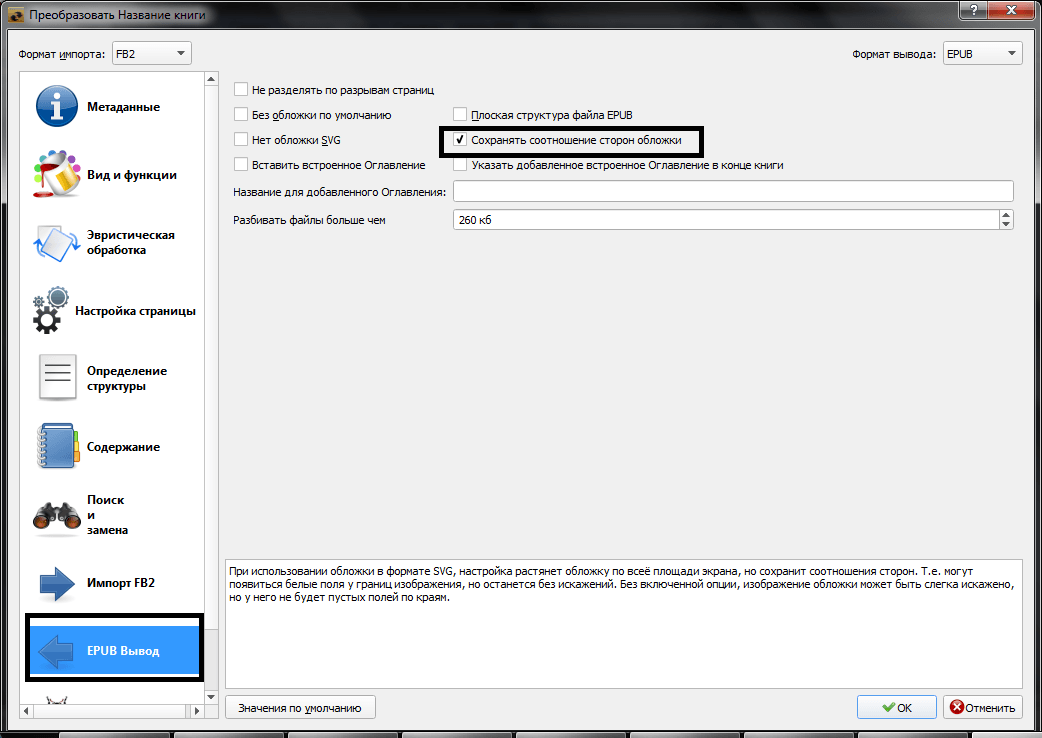Select the EPUB Вывод tab
The image size is (1042, 738).
pyautogui.click(x=113, y=651)
